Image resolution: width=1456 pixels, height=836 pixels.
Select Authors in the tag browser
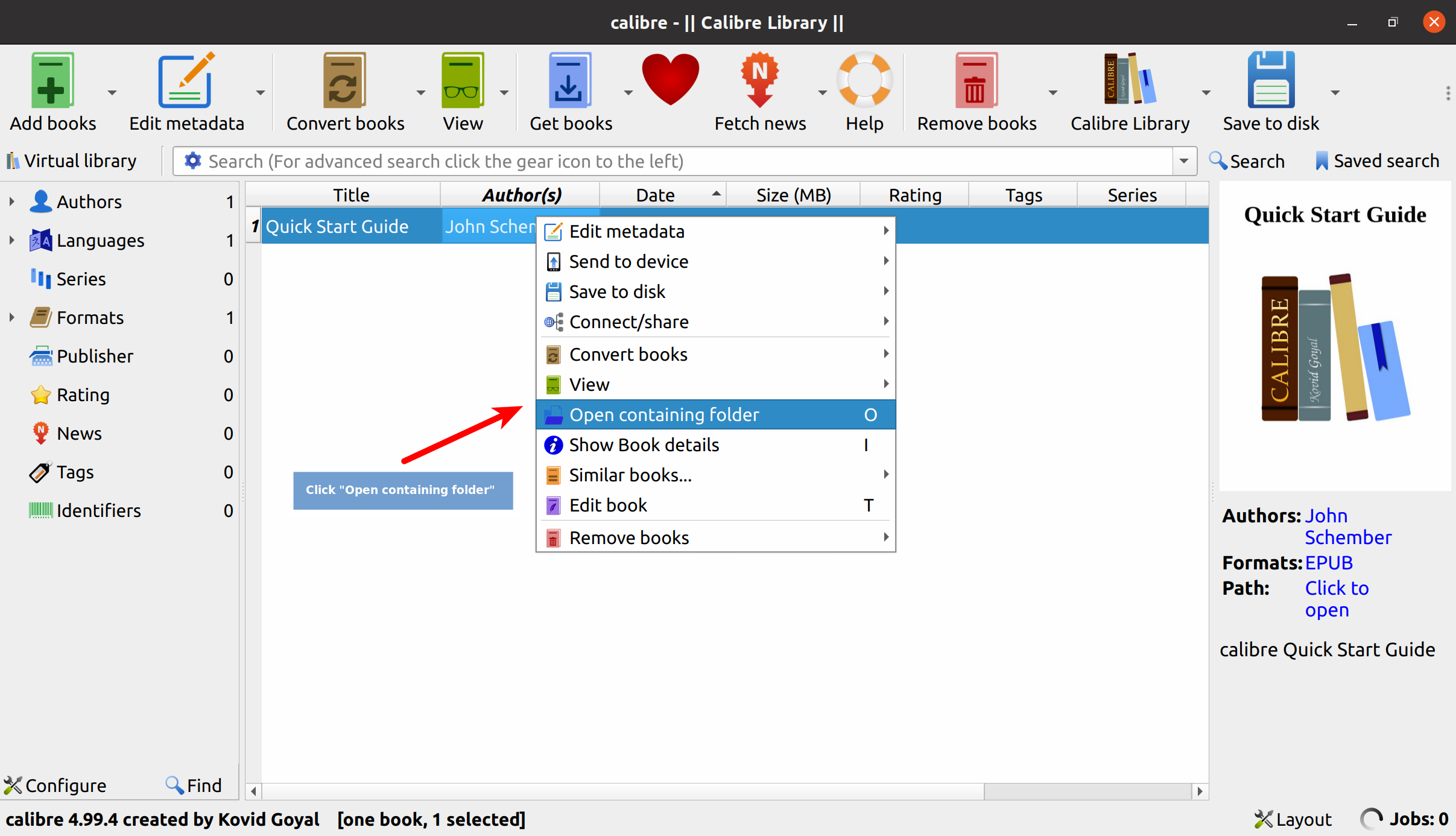coord(89,201)
